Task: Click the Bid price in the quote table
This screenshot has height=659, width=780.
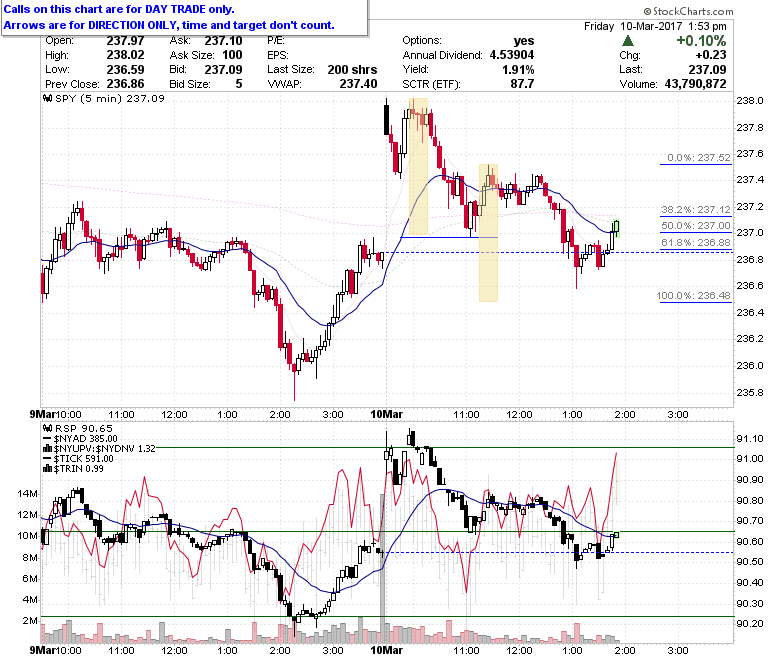Action: click(223, 69)
